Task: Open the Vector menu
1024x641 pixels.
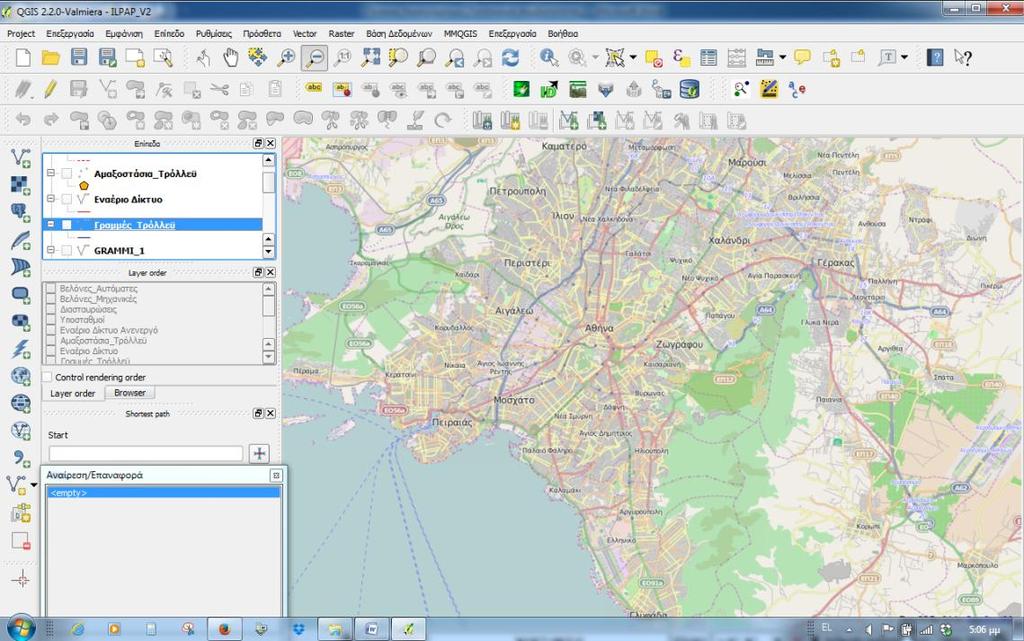Action: (304, 33)
